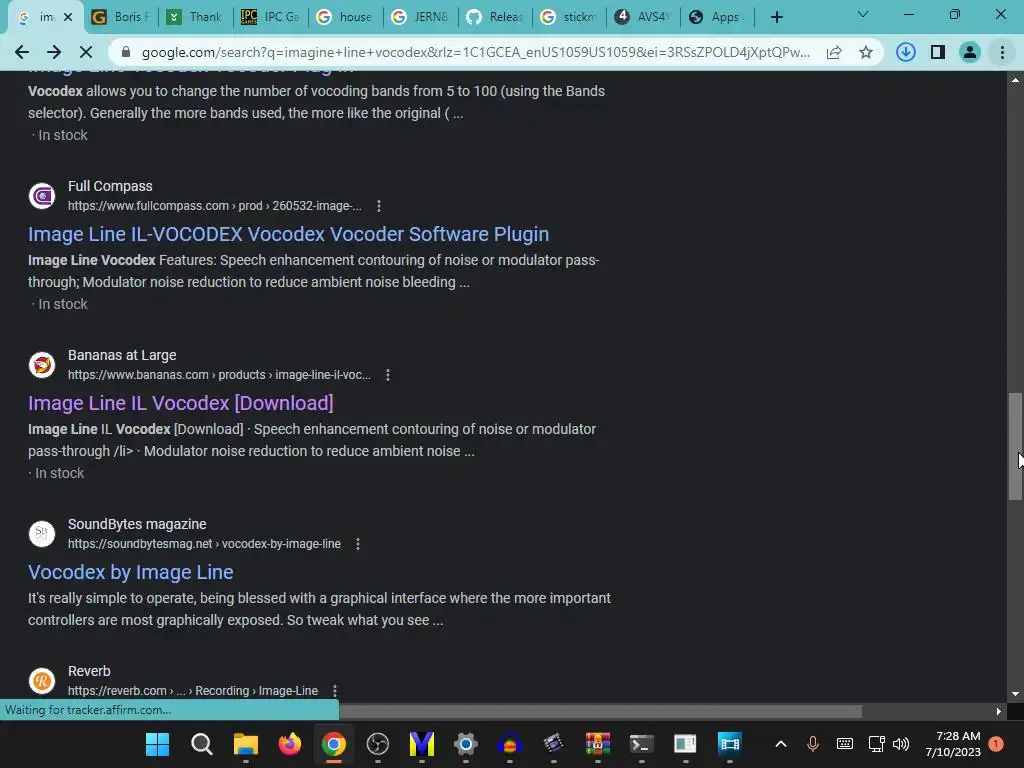Click the scrollbar up arrow

(x=1015, y=80)
